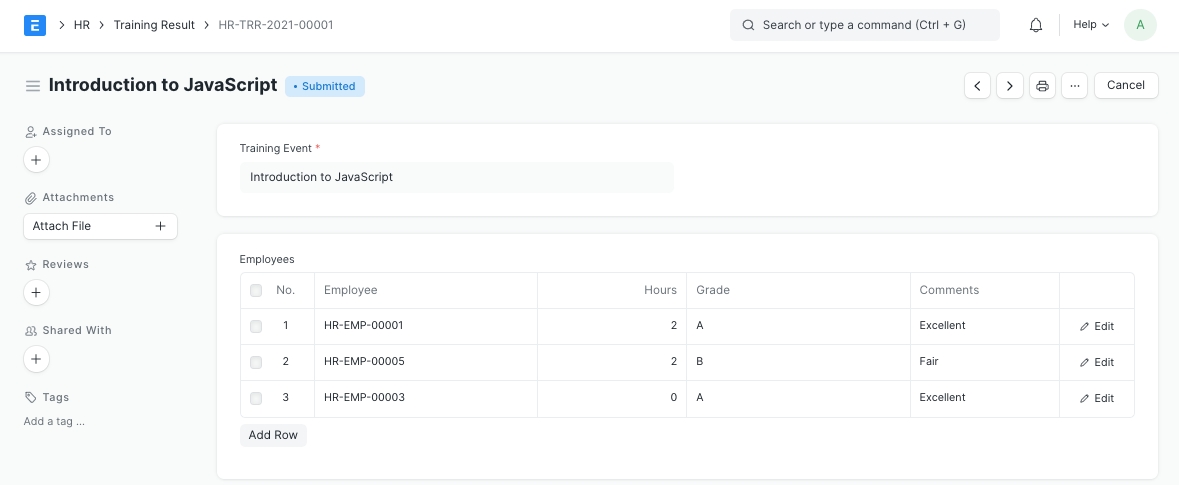Add a review with plus button

click(36, 293)
